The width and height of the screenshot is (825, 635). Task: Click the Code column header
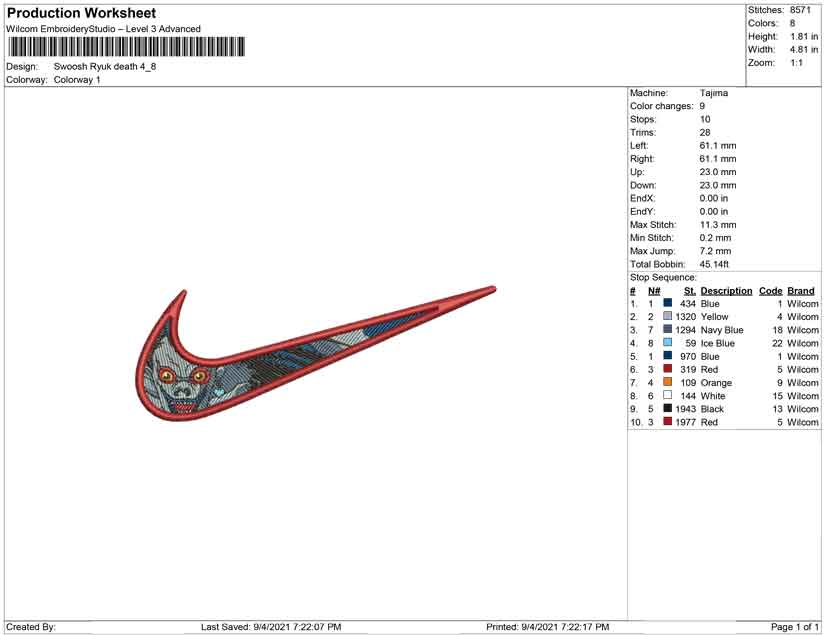pos(770,291)
